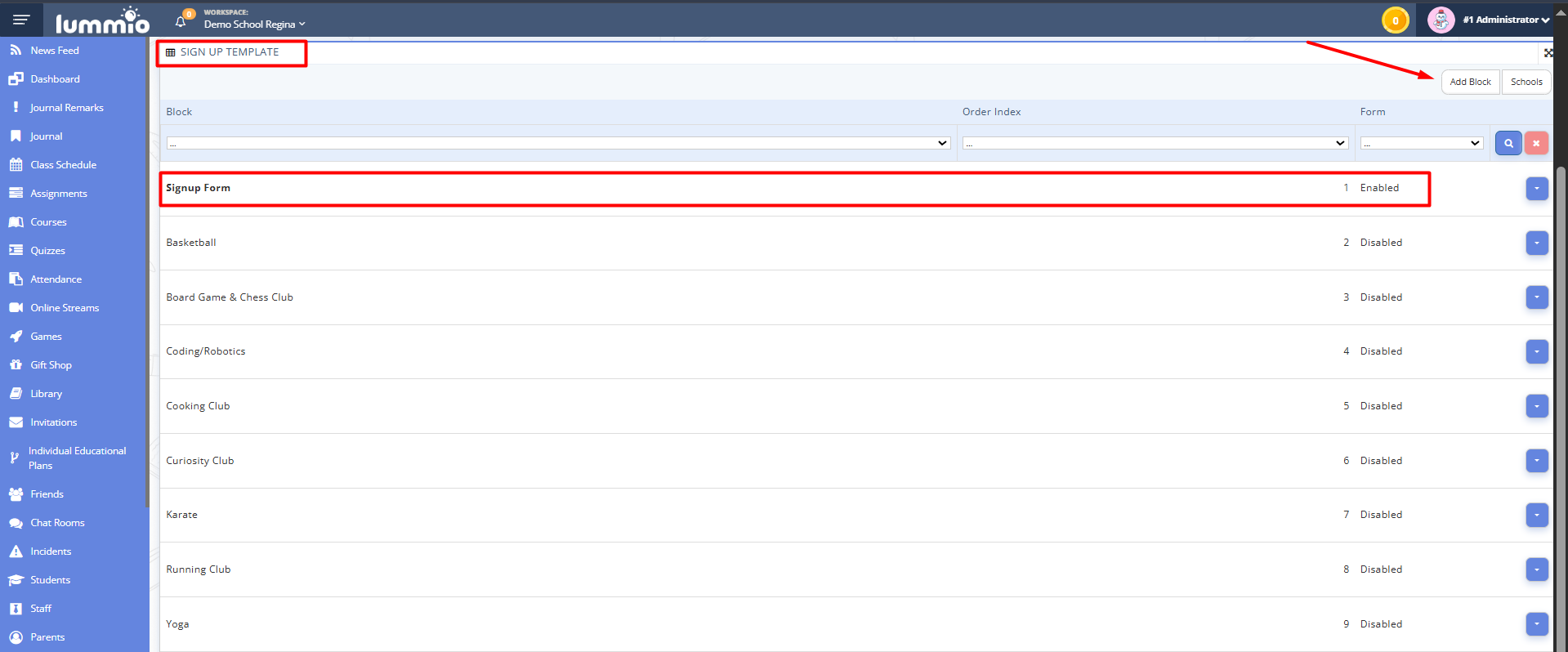
Task: Click the Gift Shop gift icon
Action: pos(16,365)
